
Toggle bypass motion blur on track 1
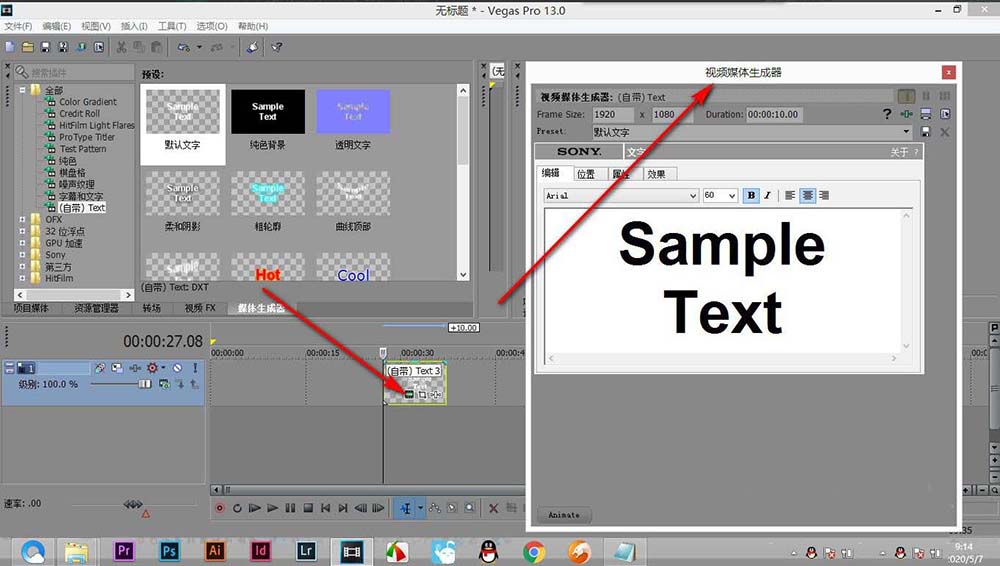[x=100, y=368]
